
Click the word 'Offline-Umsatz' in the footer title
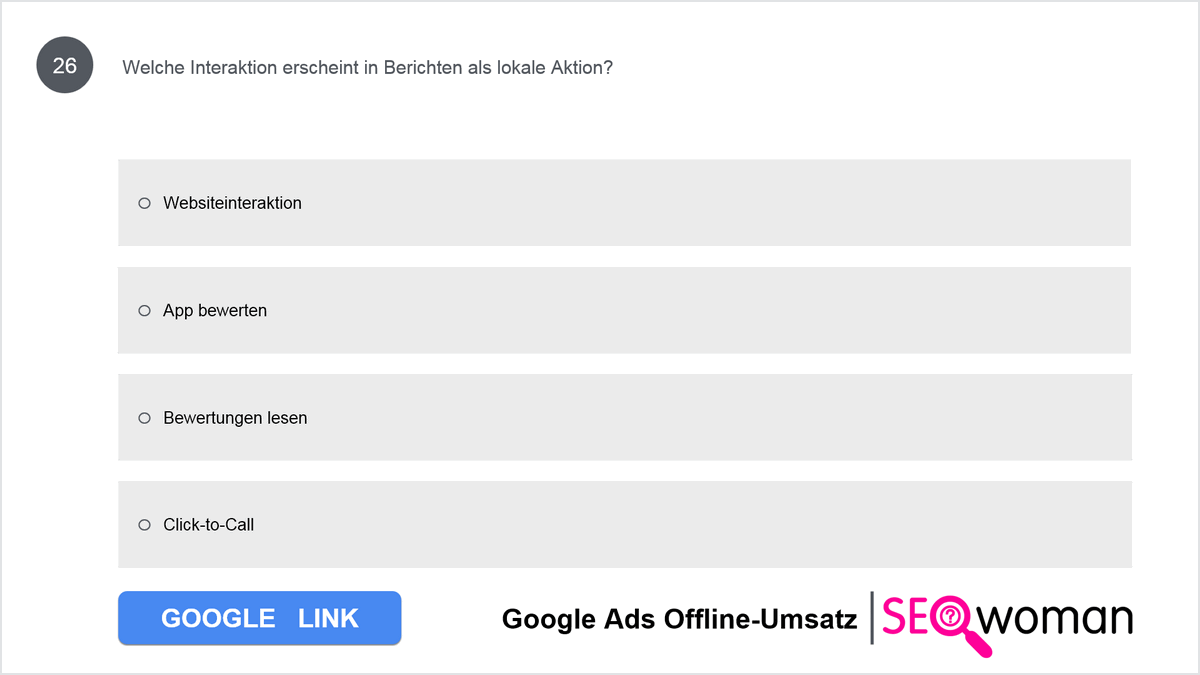click(x=760, y=619)
